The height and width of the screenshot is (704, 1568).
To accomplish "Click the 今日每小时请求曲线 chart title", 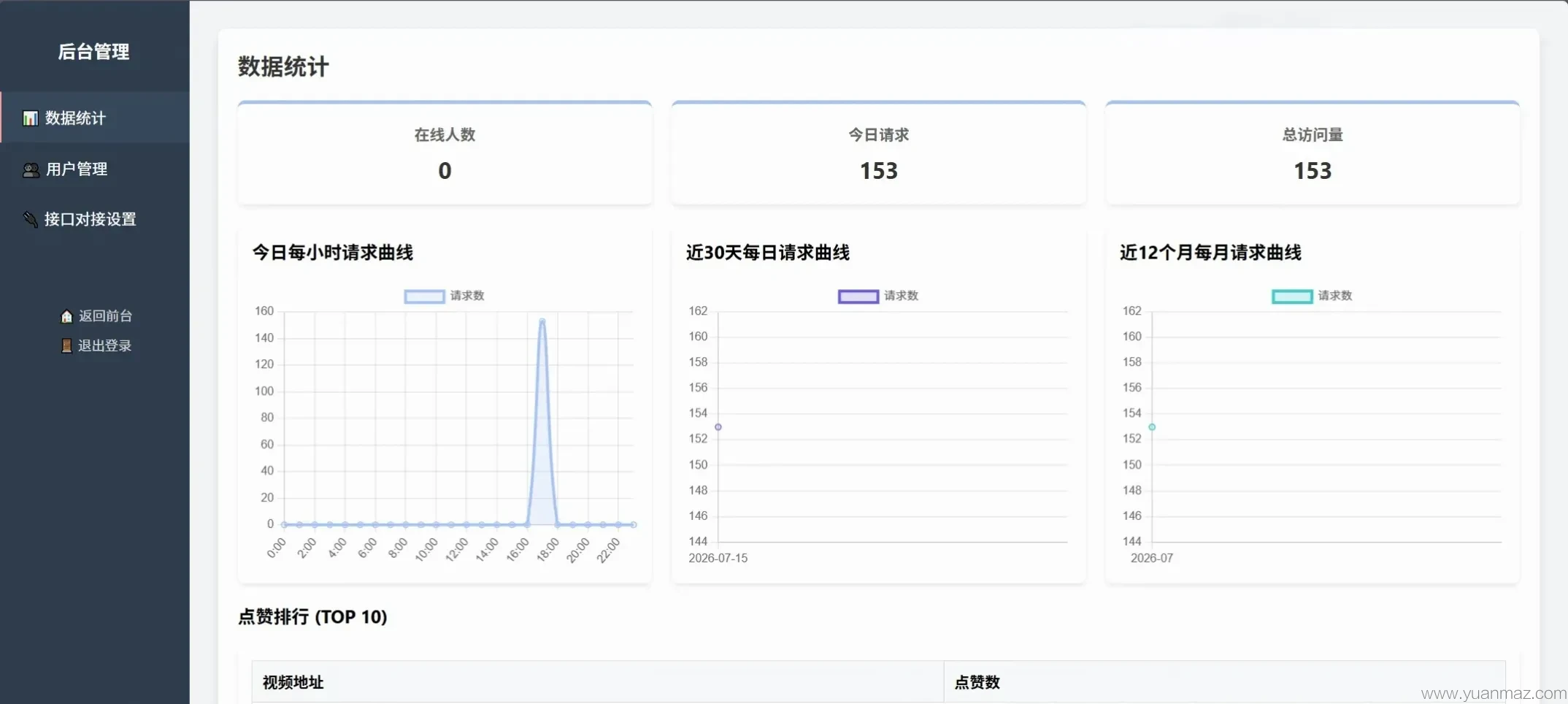I will [333, 253].
